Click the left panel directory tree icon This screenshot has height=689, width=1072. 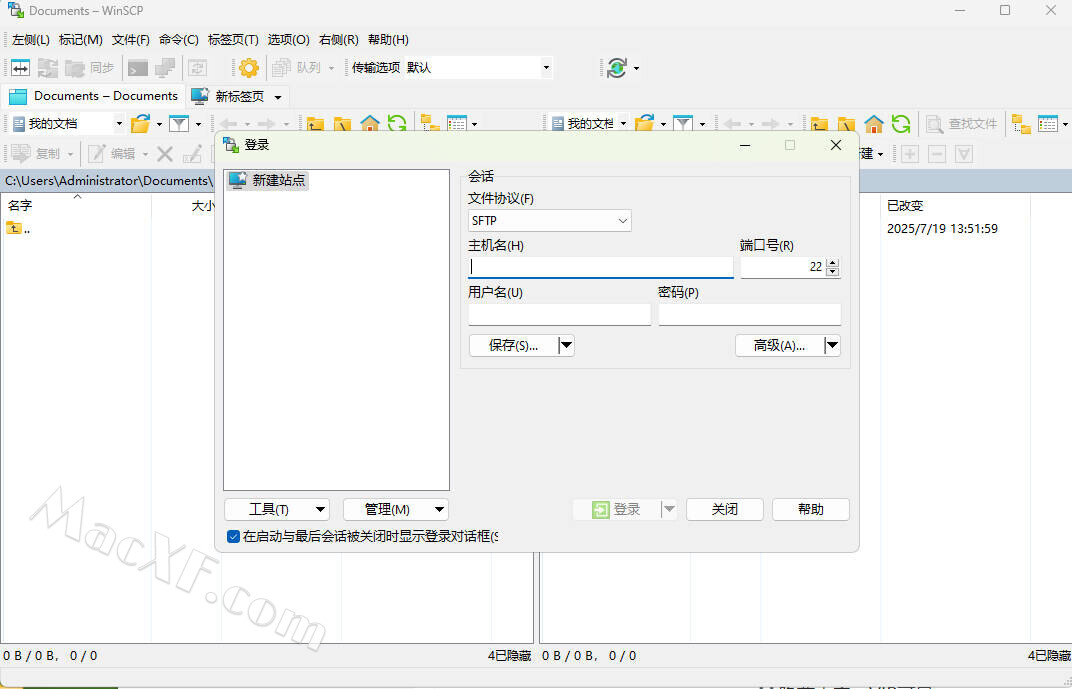click(x=430, y=124)
